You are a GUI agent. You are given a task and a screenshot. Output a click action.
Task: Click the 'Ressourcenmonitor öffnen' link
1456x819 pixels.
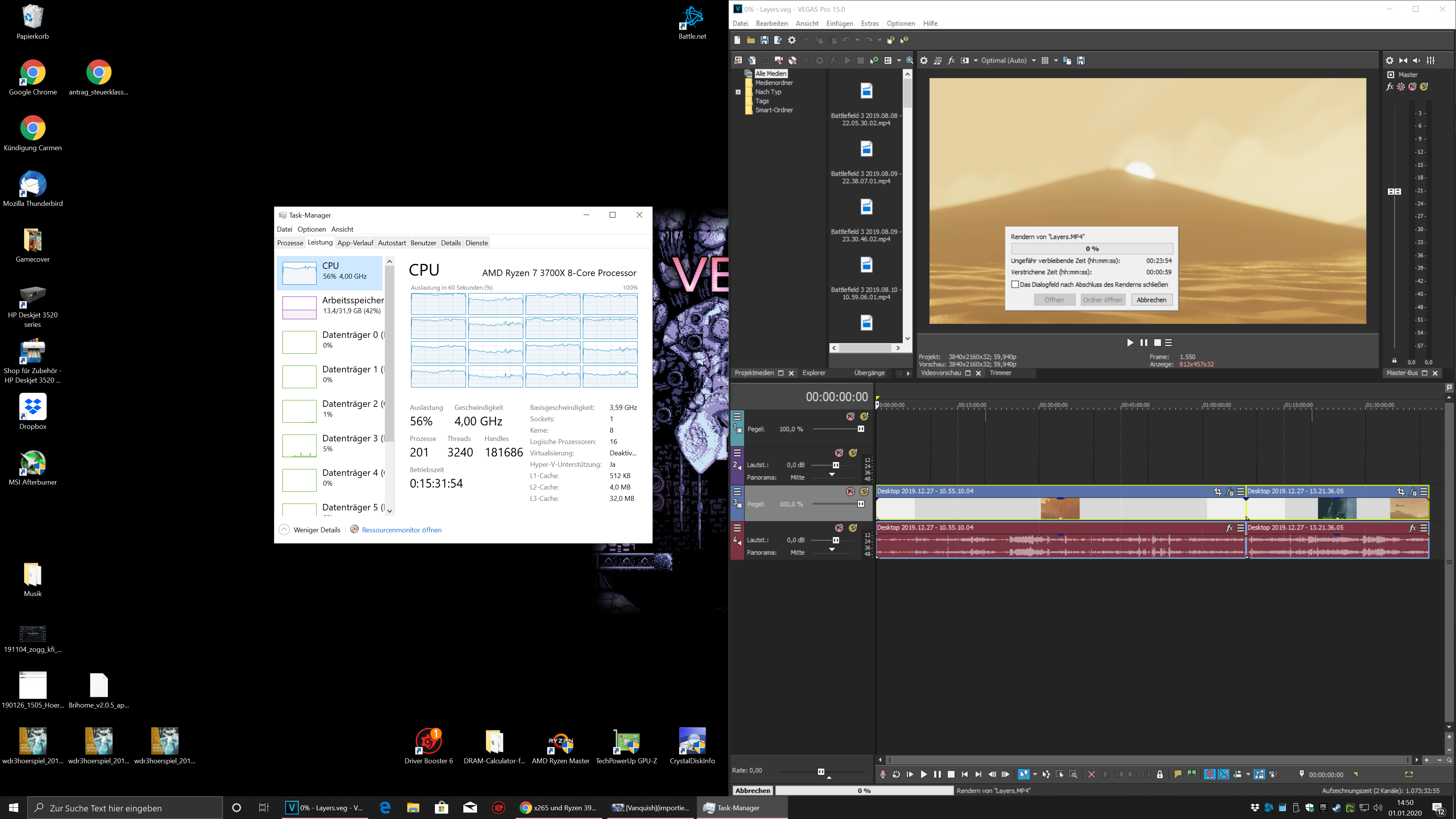[x=401, y=530]
